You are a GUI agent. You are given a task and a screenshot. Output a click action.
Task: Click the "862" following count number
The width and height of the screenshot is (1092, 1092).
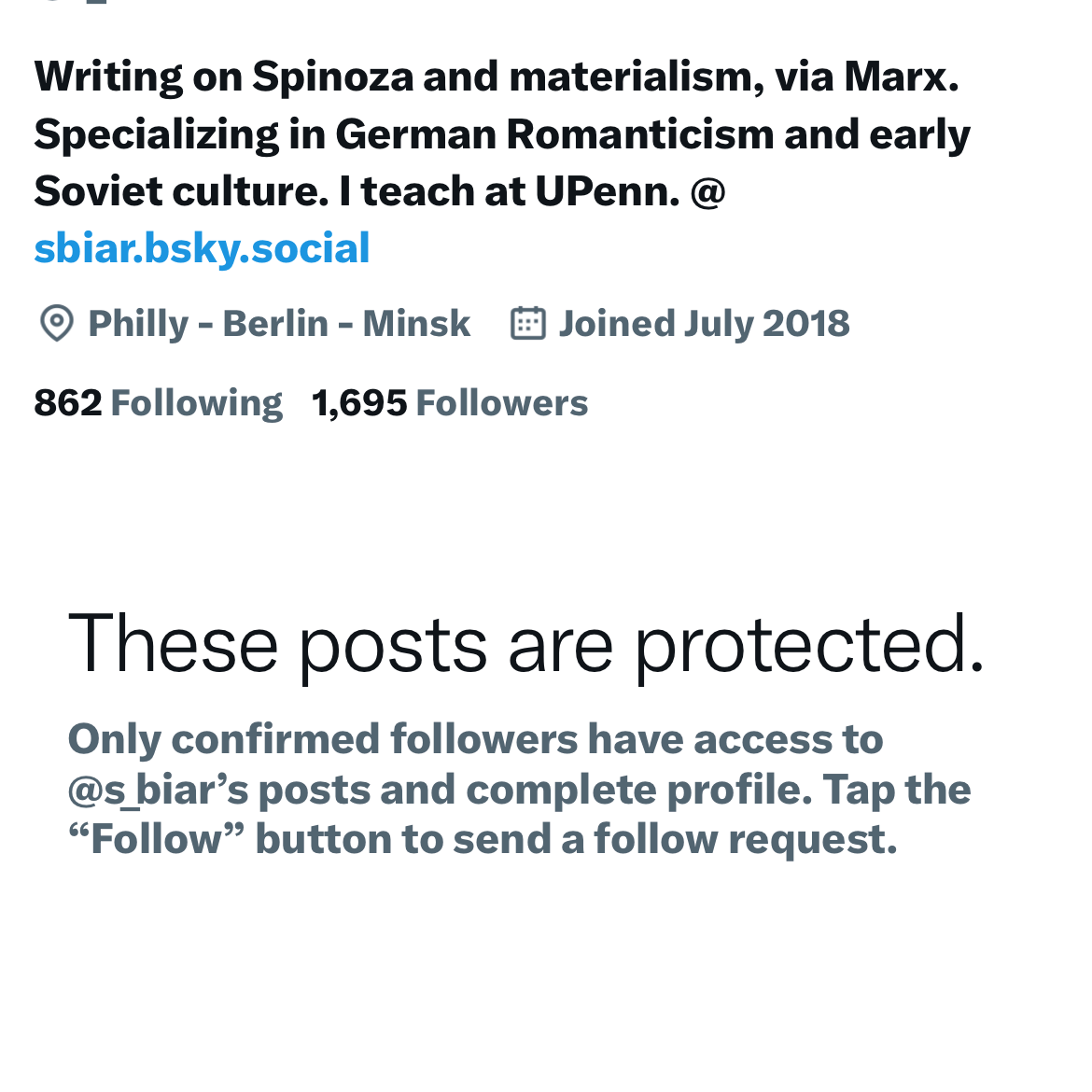tap(68, 403)
